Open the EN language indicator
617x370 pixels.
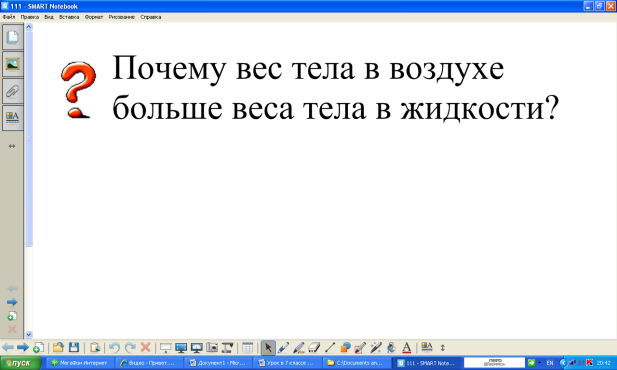coord(550,363)
